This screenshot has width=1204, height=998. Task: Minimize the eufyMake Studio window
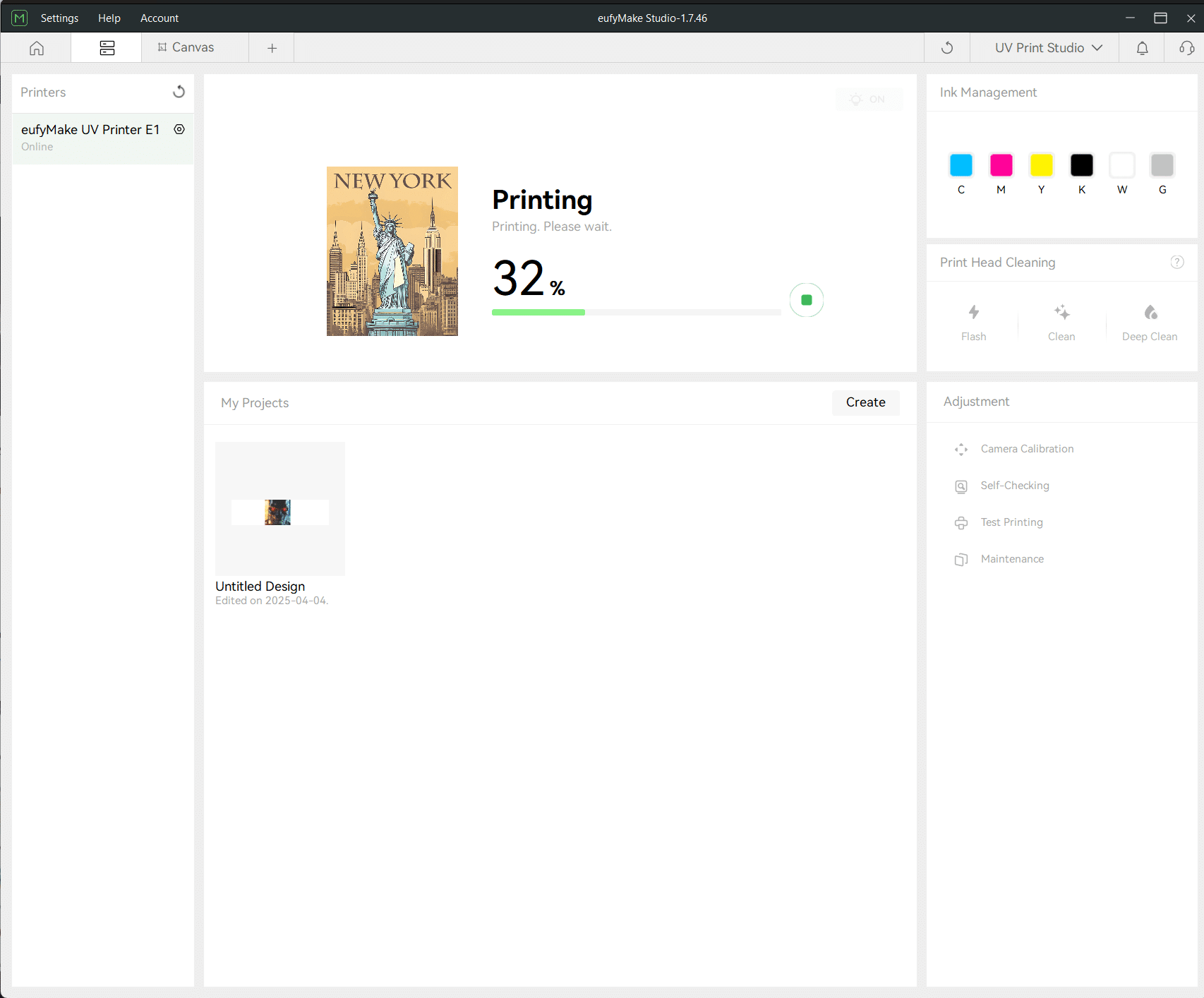tap(1130, 18)
